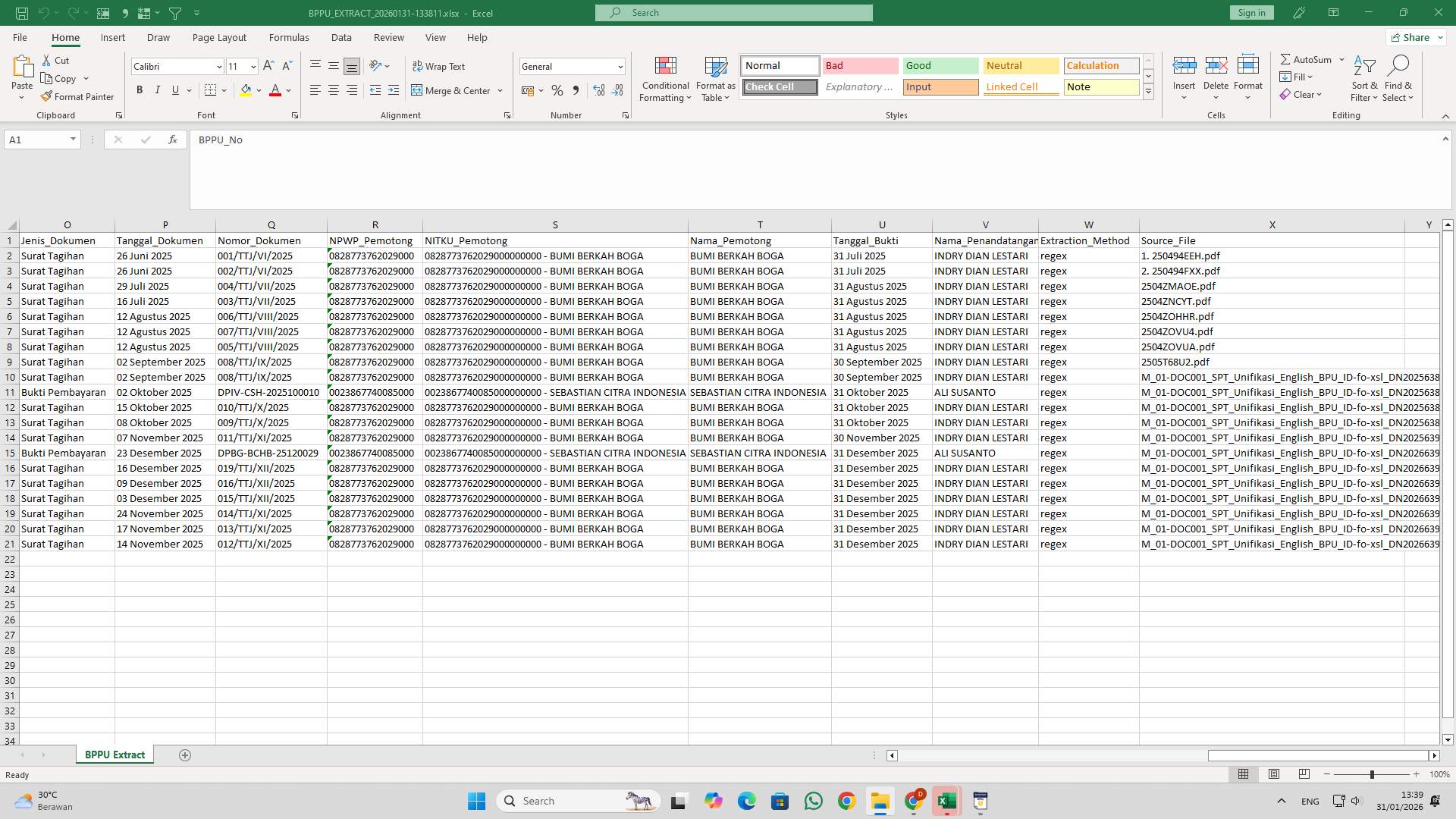Switch to the Formulas ribbon tab
The image size is (1456, 819).
click(289, 37)
